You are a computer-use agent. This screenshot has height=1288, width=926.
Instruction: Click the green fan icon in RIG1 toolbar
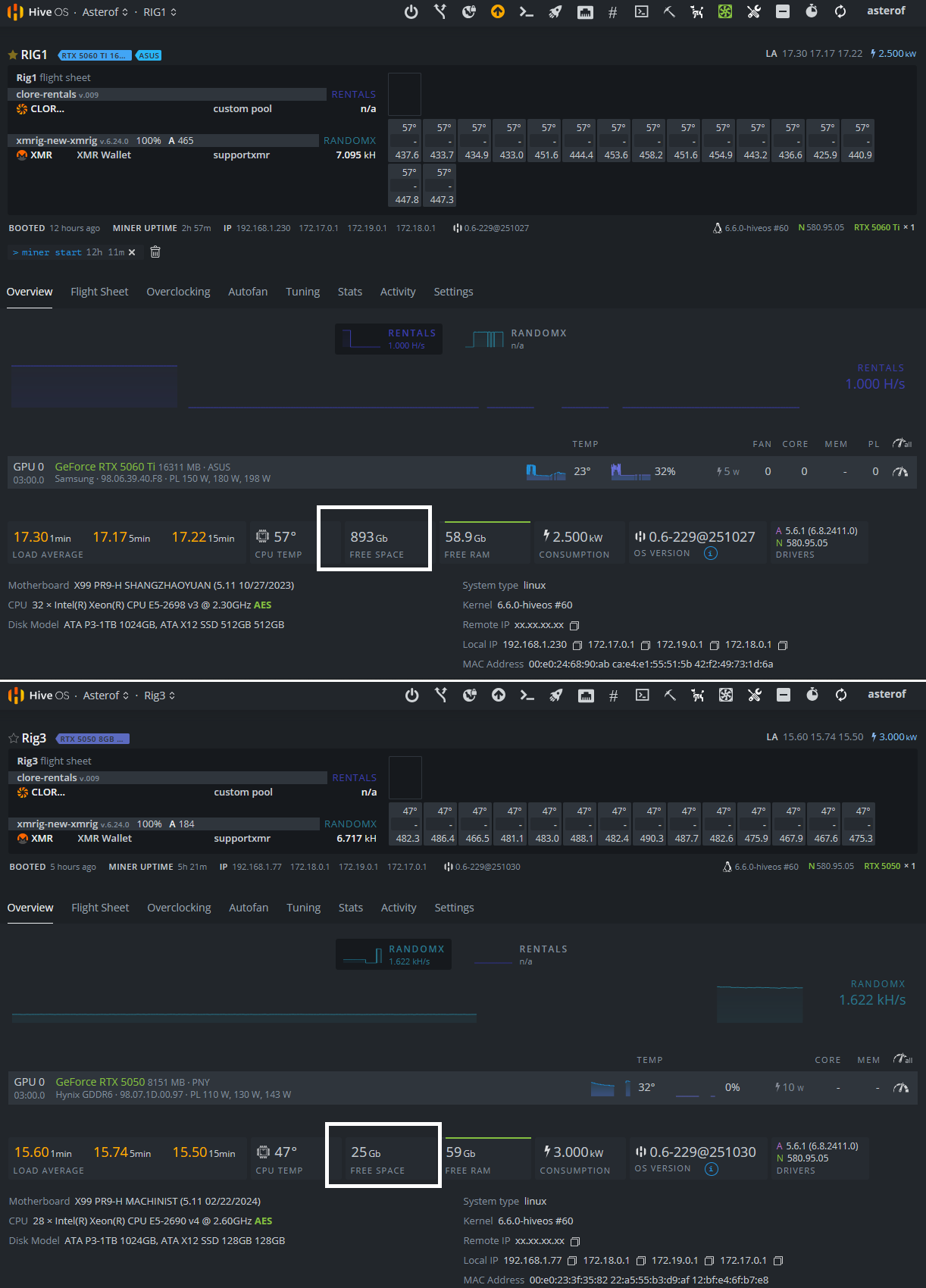click(725, 12)
